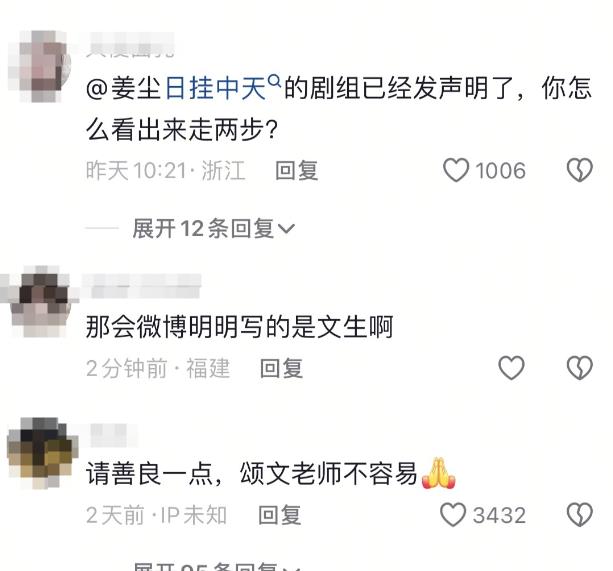Reply to the 福建 comment
Screen dimensions: 613x571
(x=281, y=368)
